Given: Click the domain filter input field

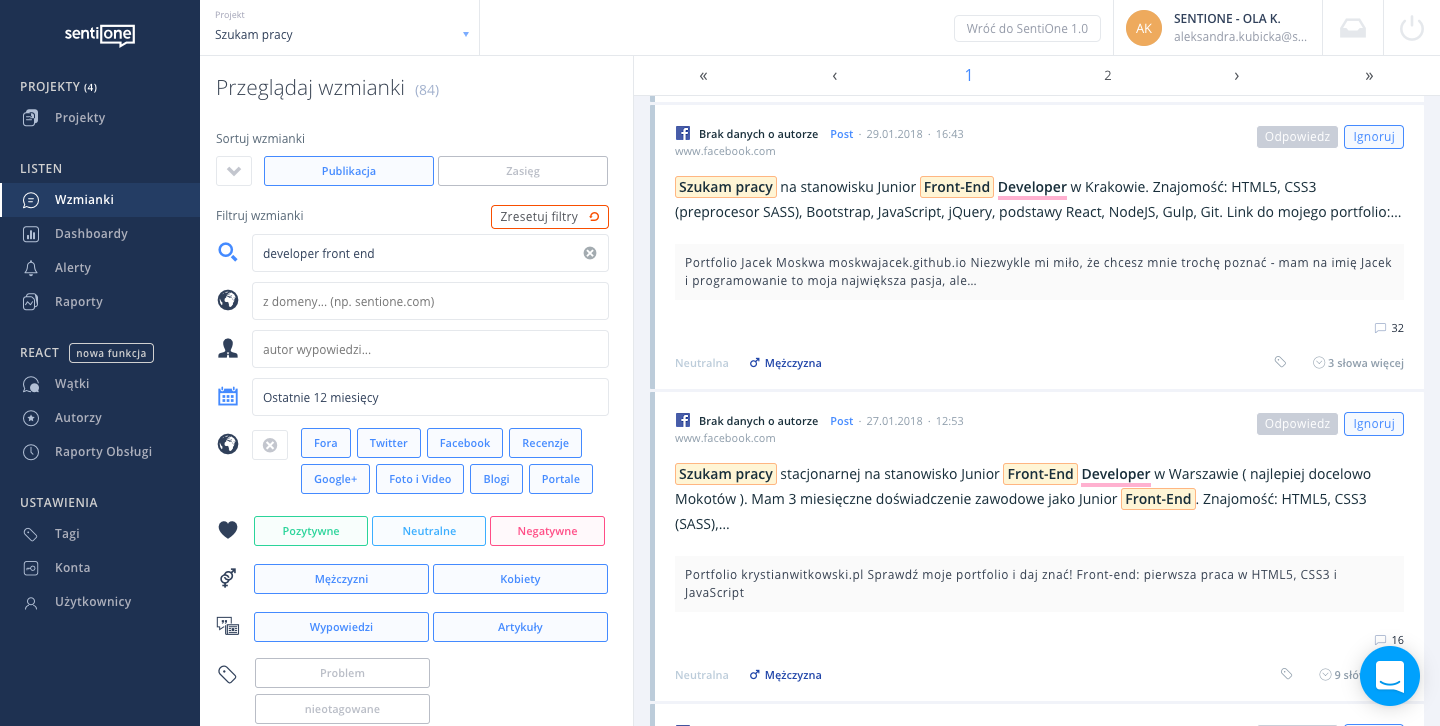Looking at the screenshot, I should click(430, 301).
